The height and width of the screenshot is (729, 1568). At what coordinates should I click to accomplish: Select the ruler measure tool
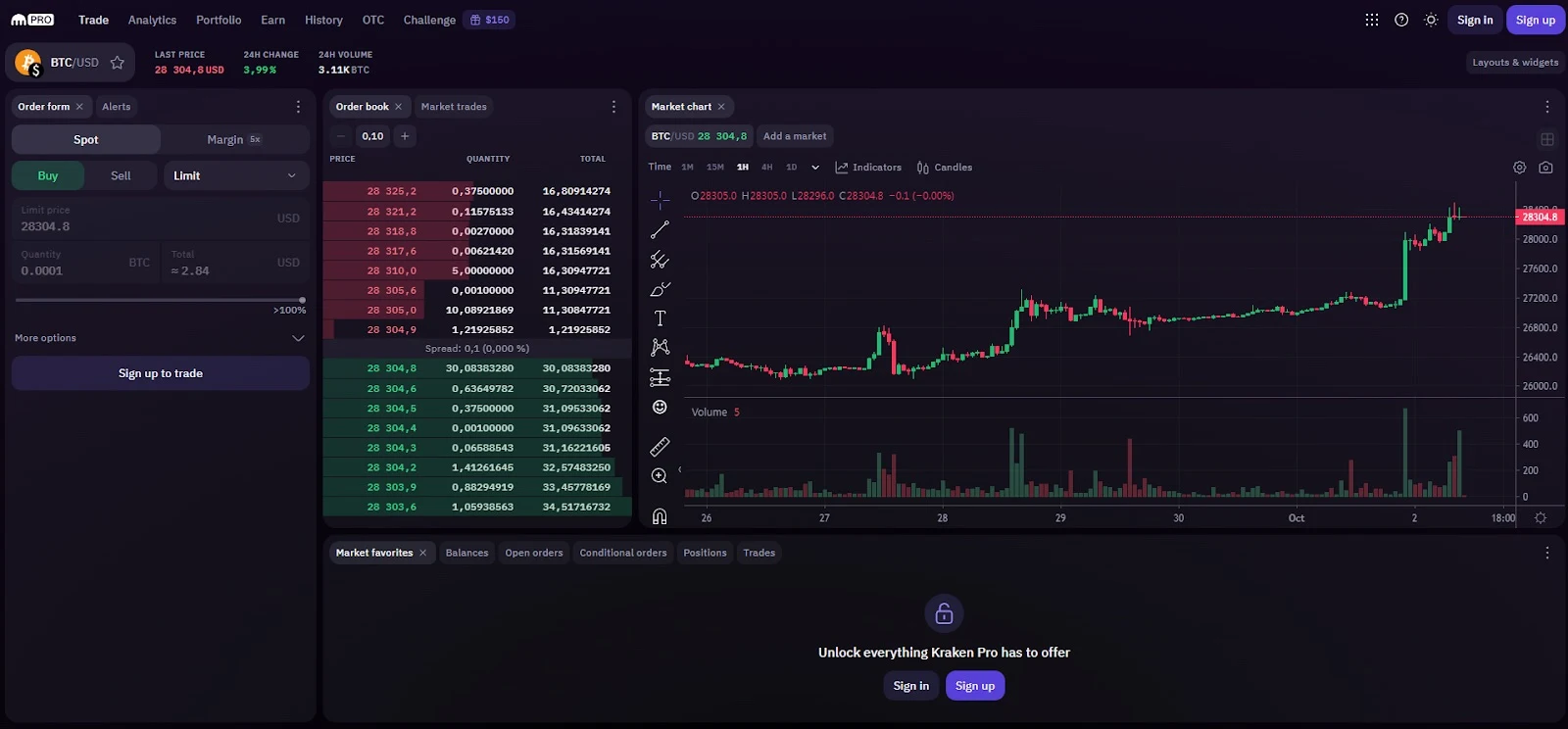pyautogui.click(x=660, y=447)
